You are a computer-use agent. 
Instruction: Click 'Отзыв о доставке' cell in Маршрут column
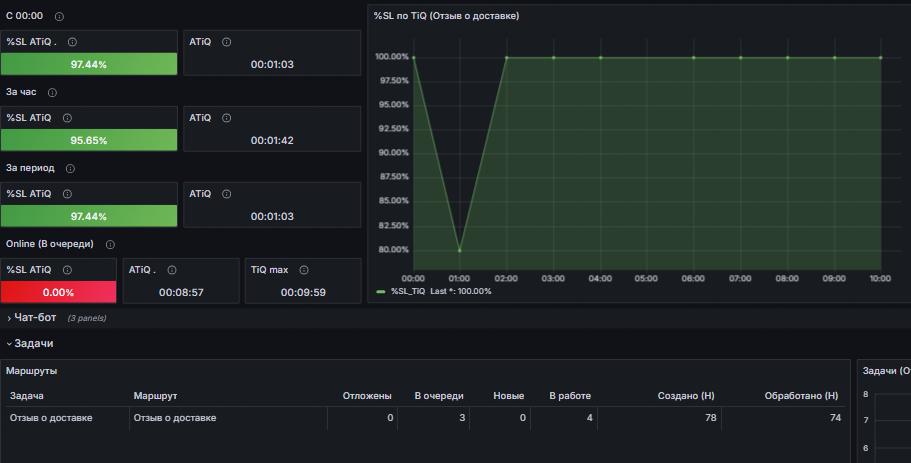[x=175, y=418]
